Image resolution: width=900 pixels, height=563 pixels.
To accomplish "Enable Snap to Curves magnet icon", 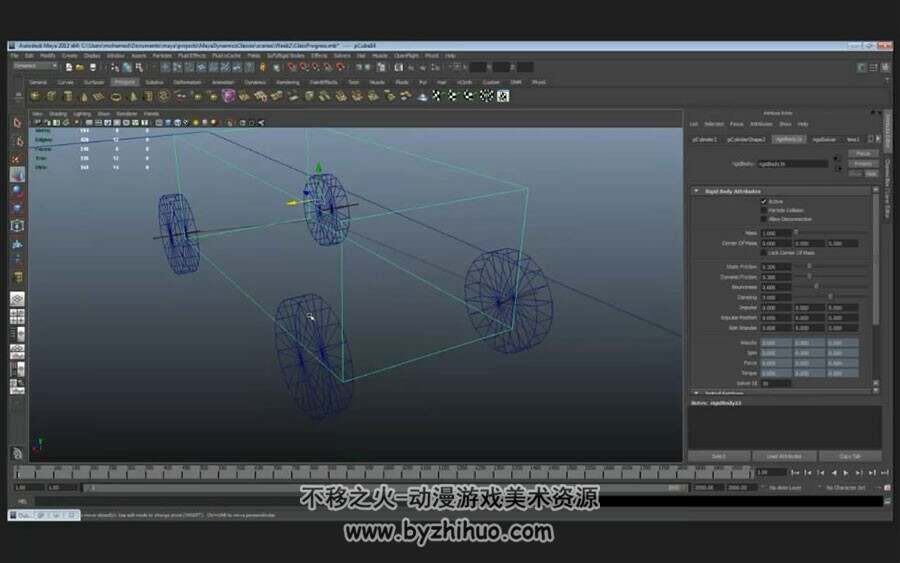I will pos(304,67).
